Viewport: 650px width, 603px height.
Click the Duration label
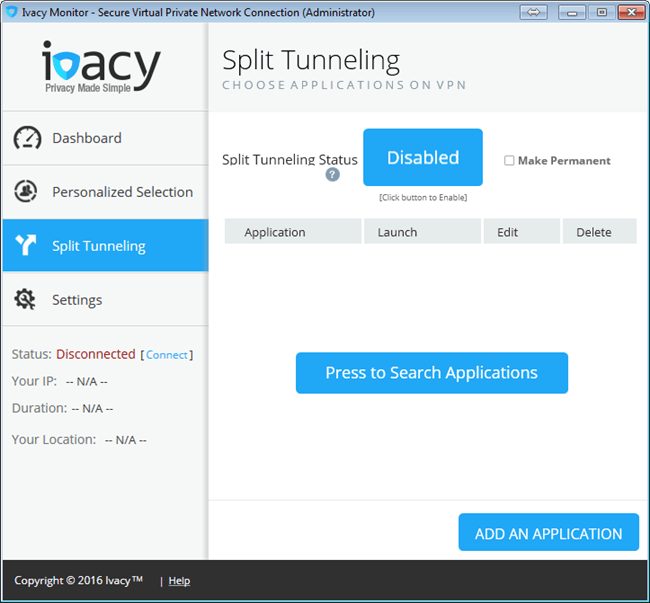click(39, 408)
